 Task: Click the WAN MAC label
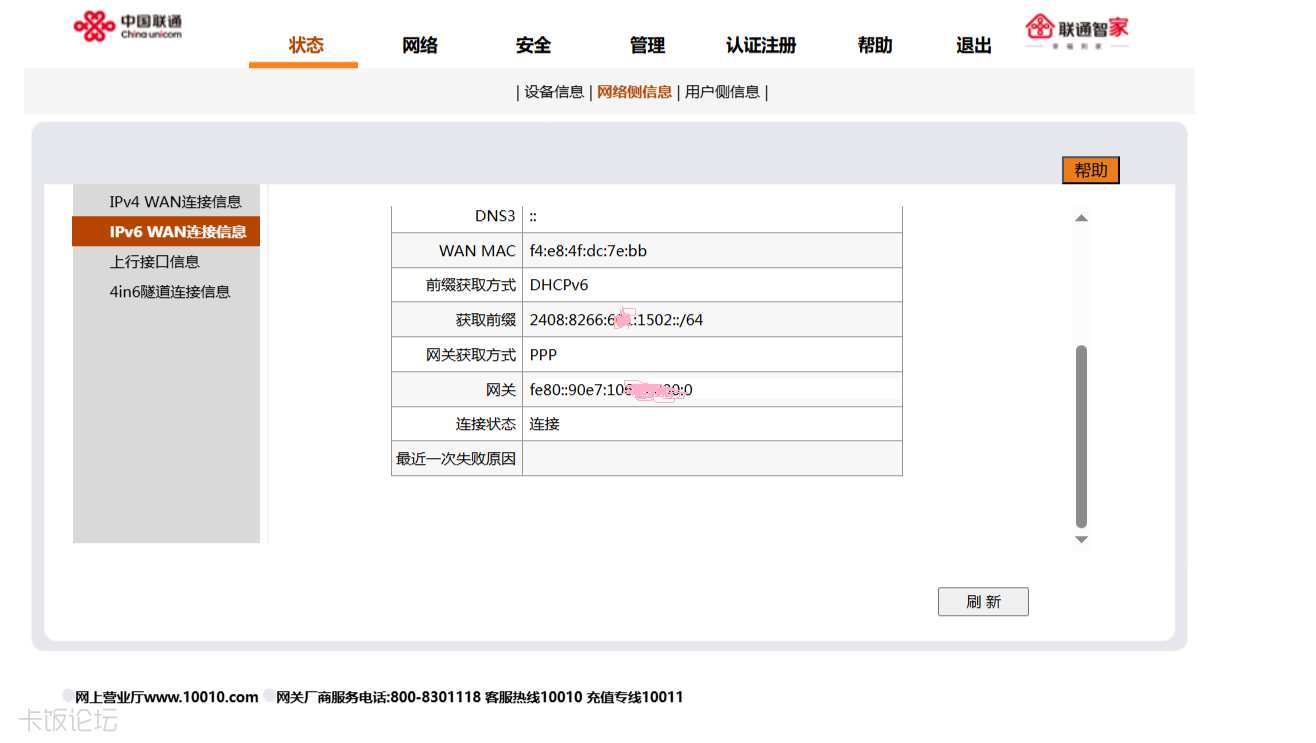coord(477,251)
